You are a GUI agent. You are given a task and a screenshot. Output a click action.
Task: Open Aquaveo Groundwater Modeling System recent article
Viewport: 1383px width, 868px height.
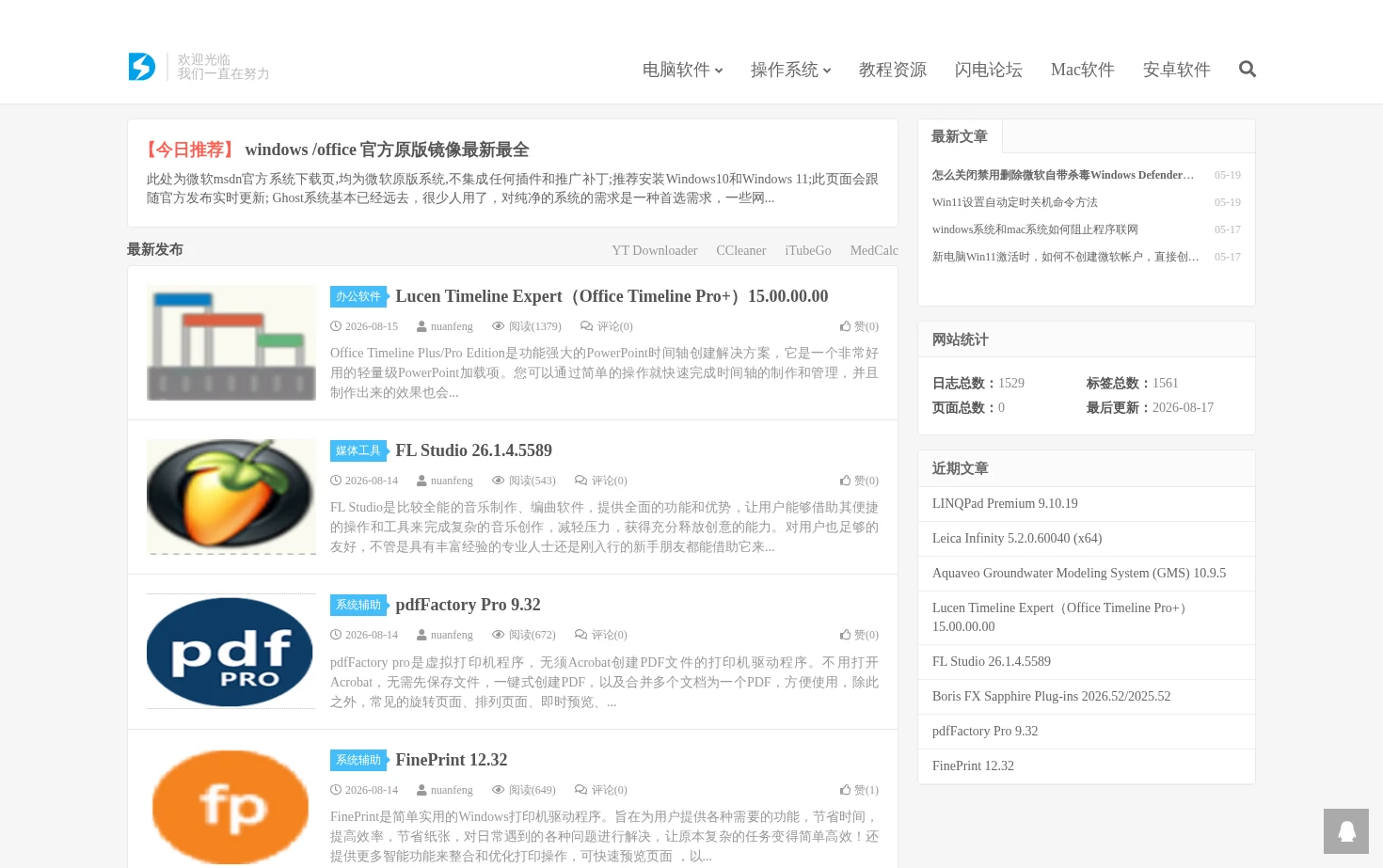click(1079, 574)
